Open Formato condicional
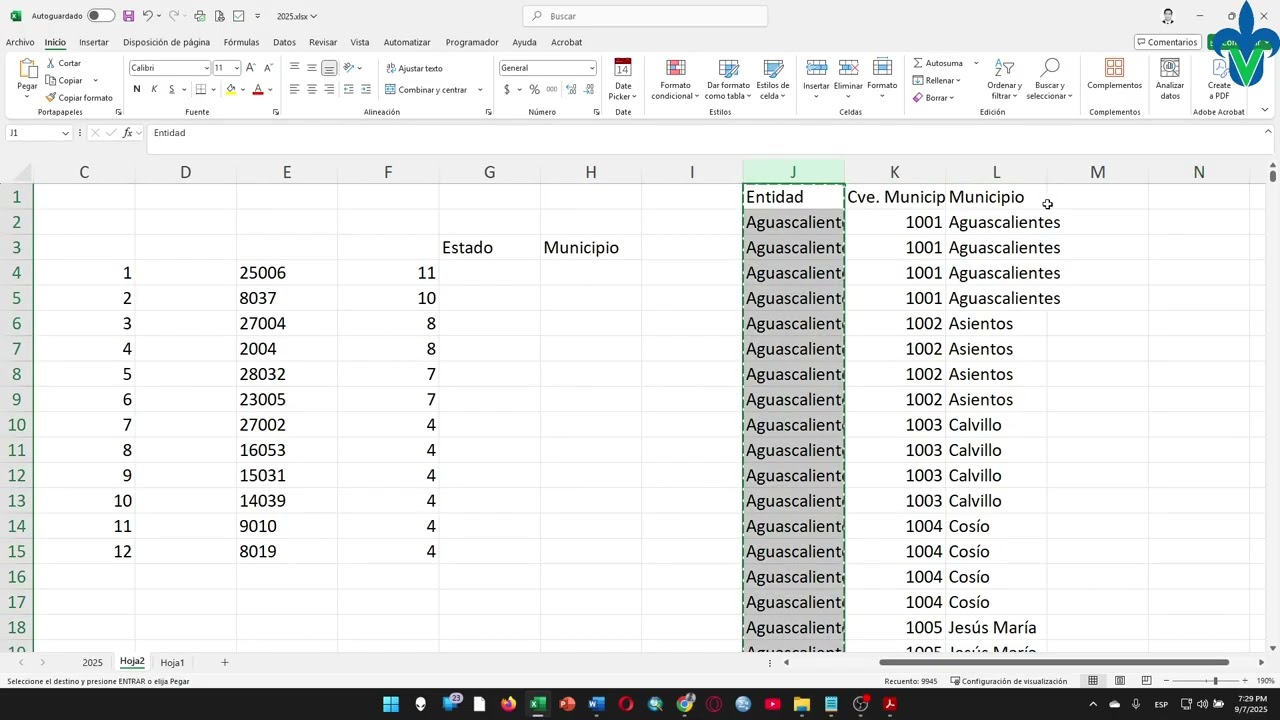 pos(676,78)
